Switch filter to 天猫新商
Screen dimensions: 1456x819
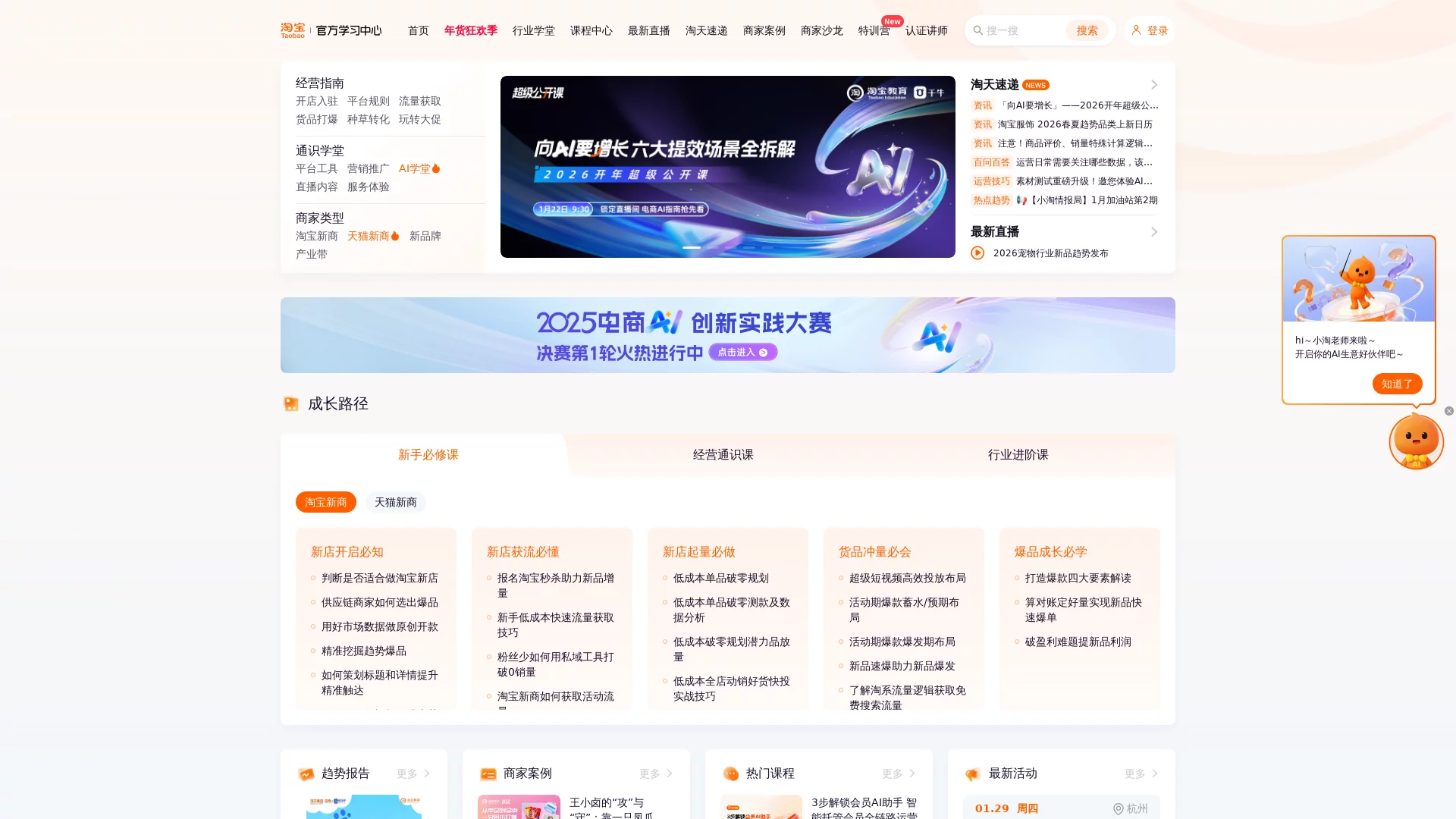pos(395,502)
